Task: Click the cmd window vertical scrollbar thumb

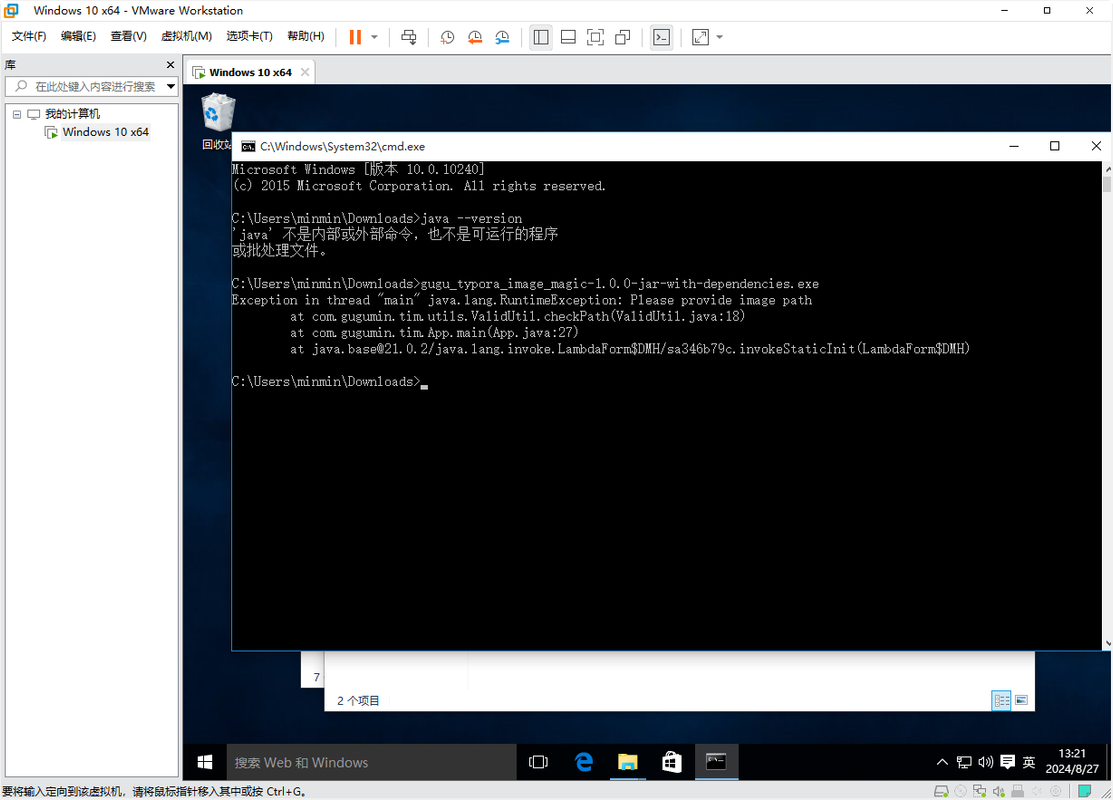Action: click(1107, 184)
